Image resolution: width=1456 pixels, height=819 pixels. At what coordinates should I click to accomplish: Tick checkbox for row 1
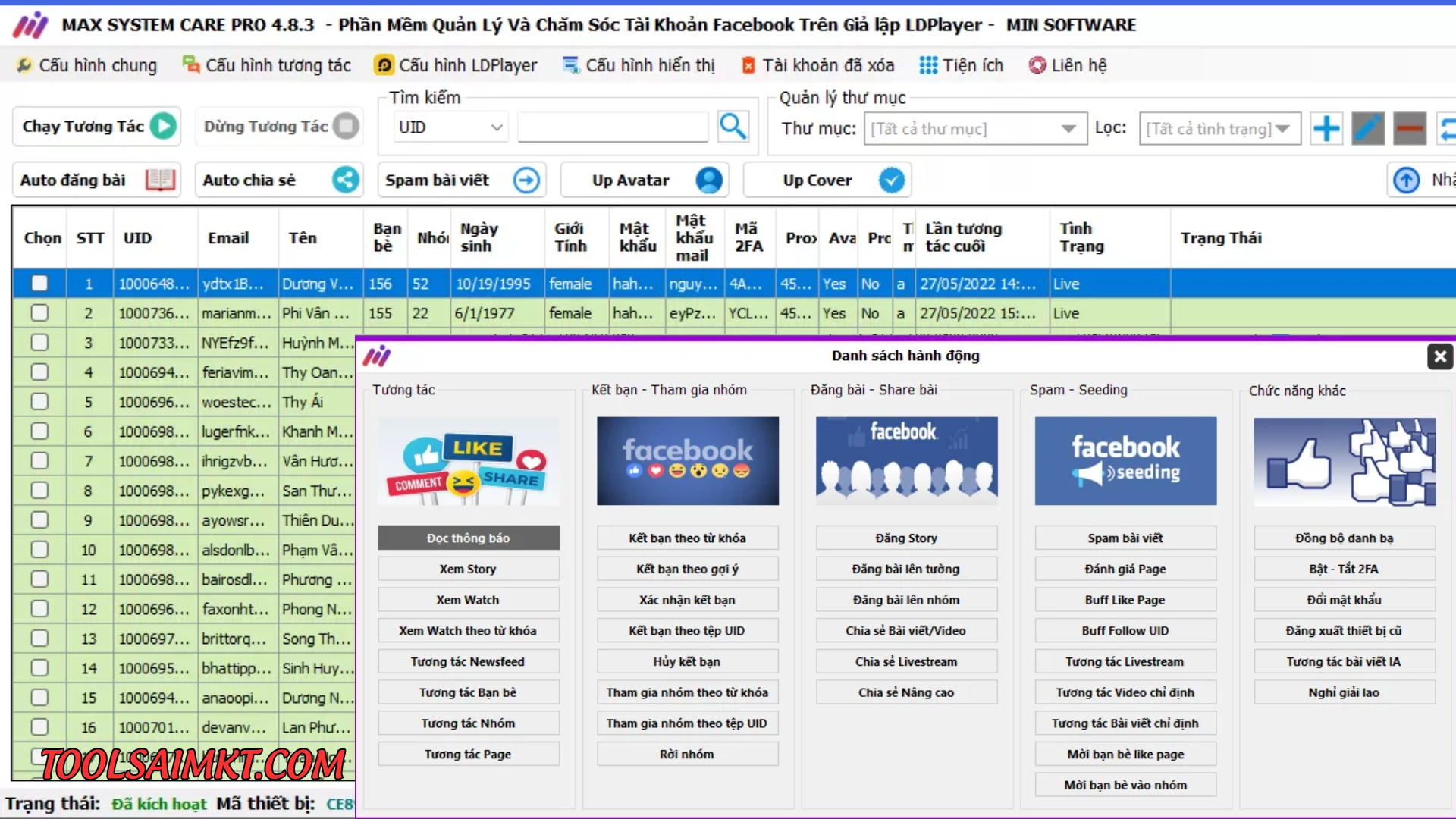(x=39, y=284)
